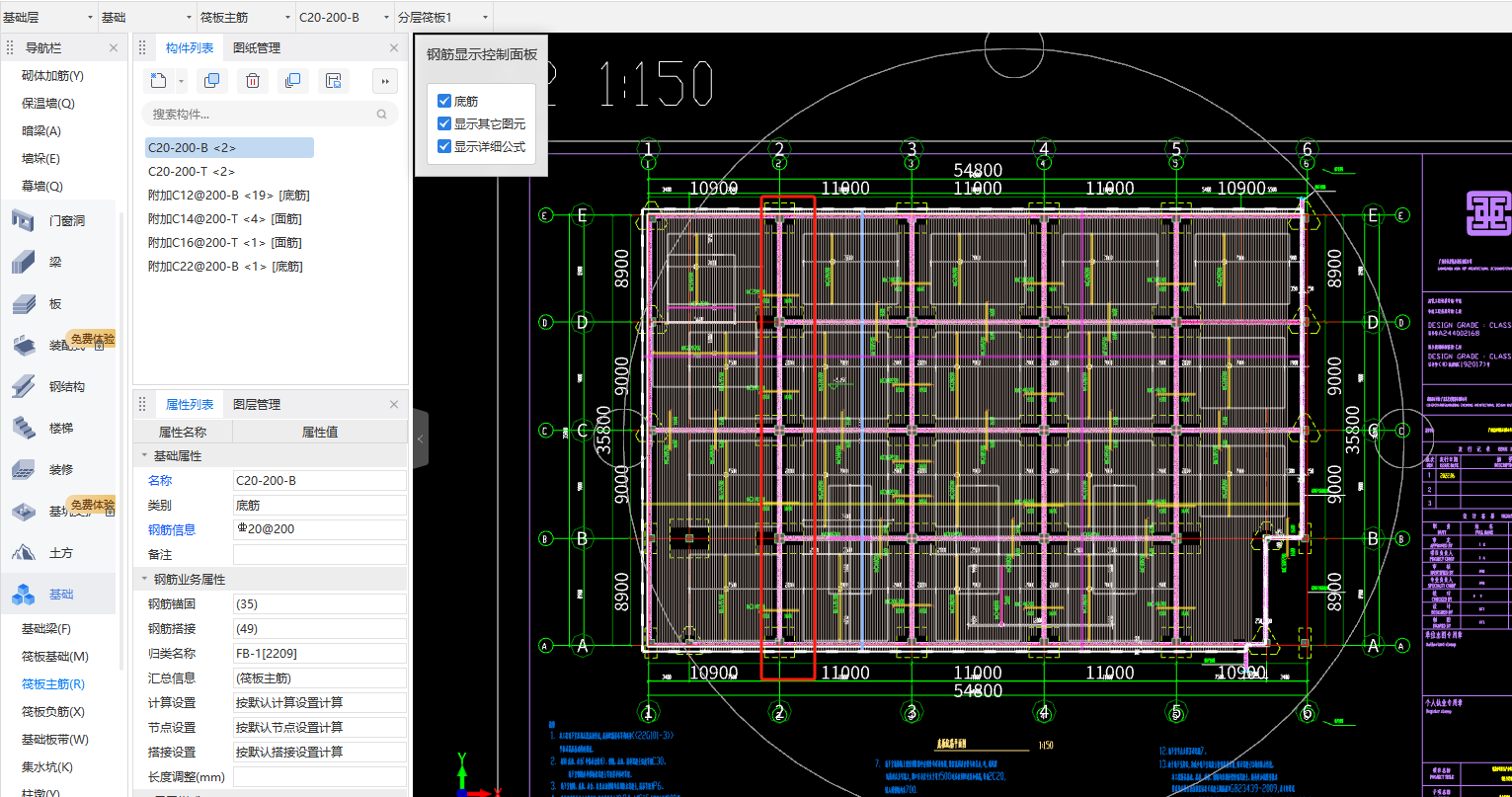This screenshot has width=1512, height=797.
Task: Open 暗梁(A) in the navigation bar
Action: (41, 130)
